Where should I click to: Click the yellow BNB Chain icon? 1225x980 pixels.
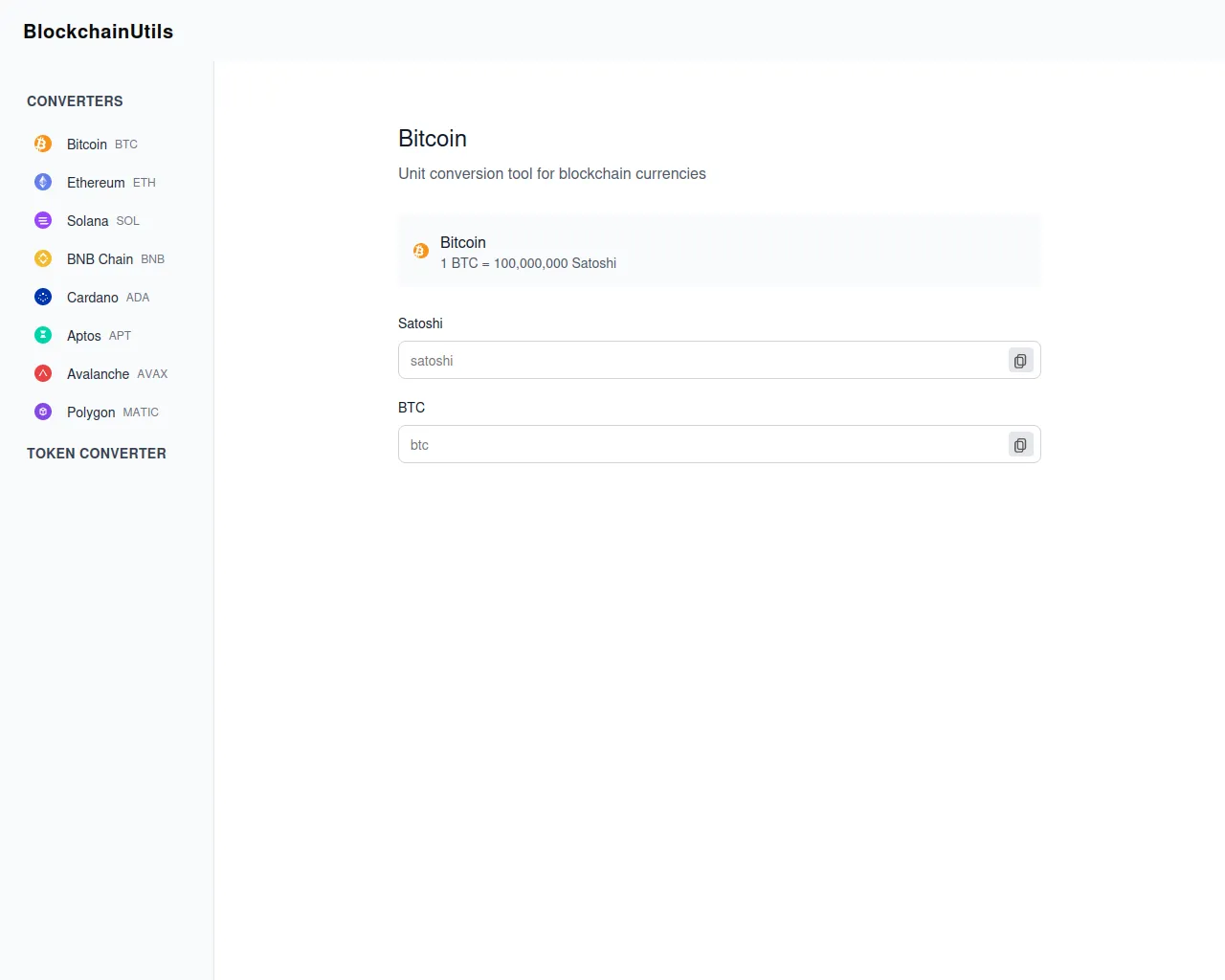click(43, 258)
